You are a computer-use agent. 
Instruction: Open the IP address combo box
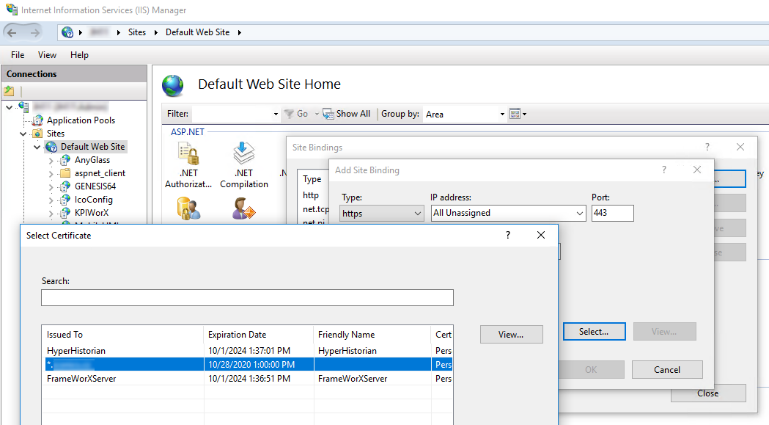(x=507, y=213)
